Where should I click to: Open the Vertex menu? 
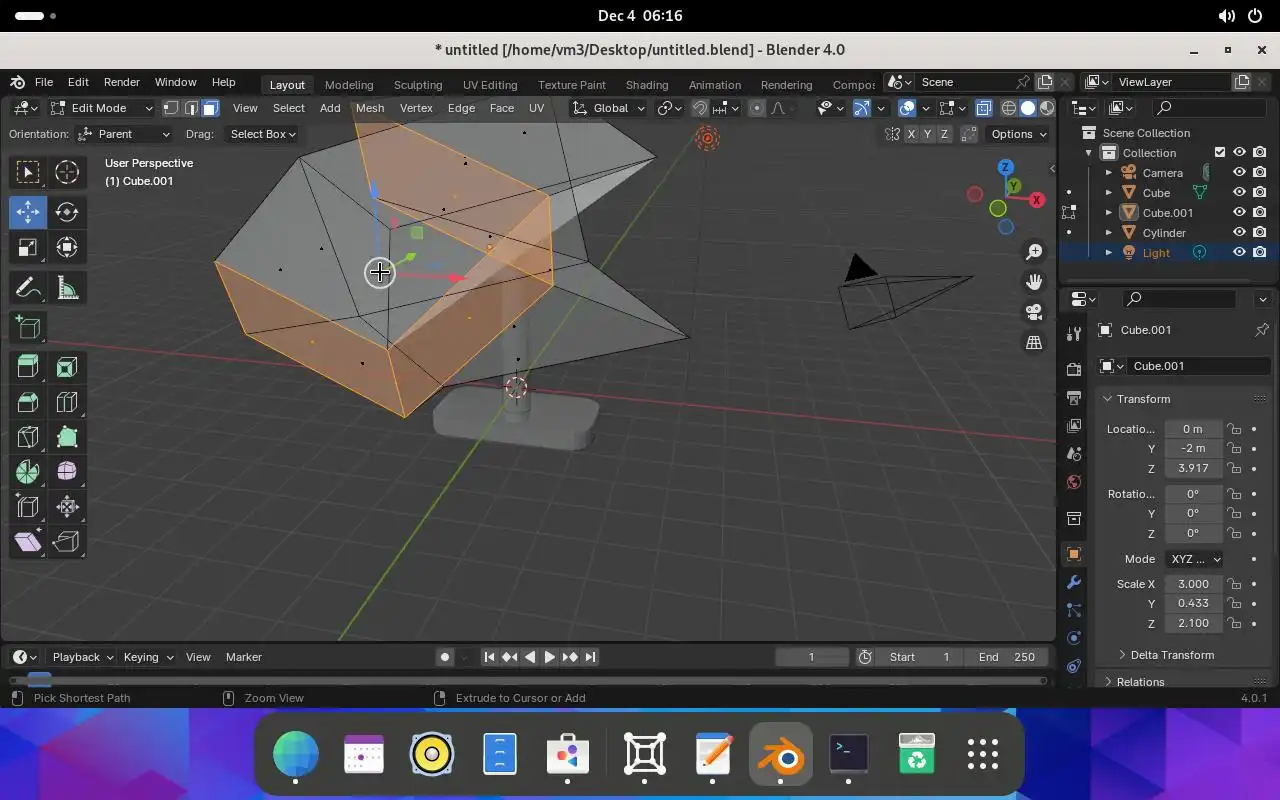[x=416, y=108]
